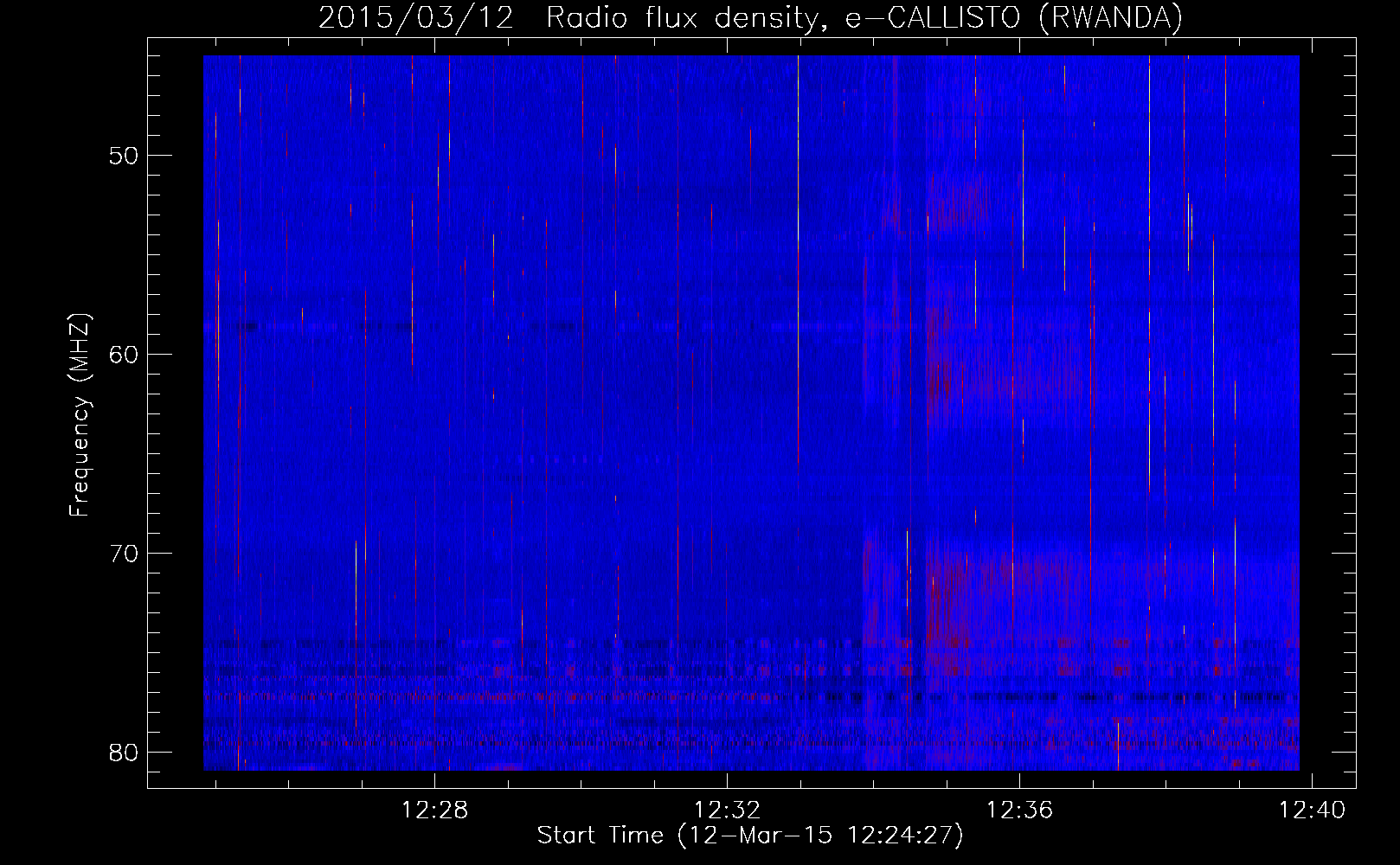Viewport: 1400px width, 865px height.
Task: Click the '50' frequency tick label
Action: (124, 156)
